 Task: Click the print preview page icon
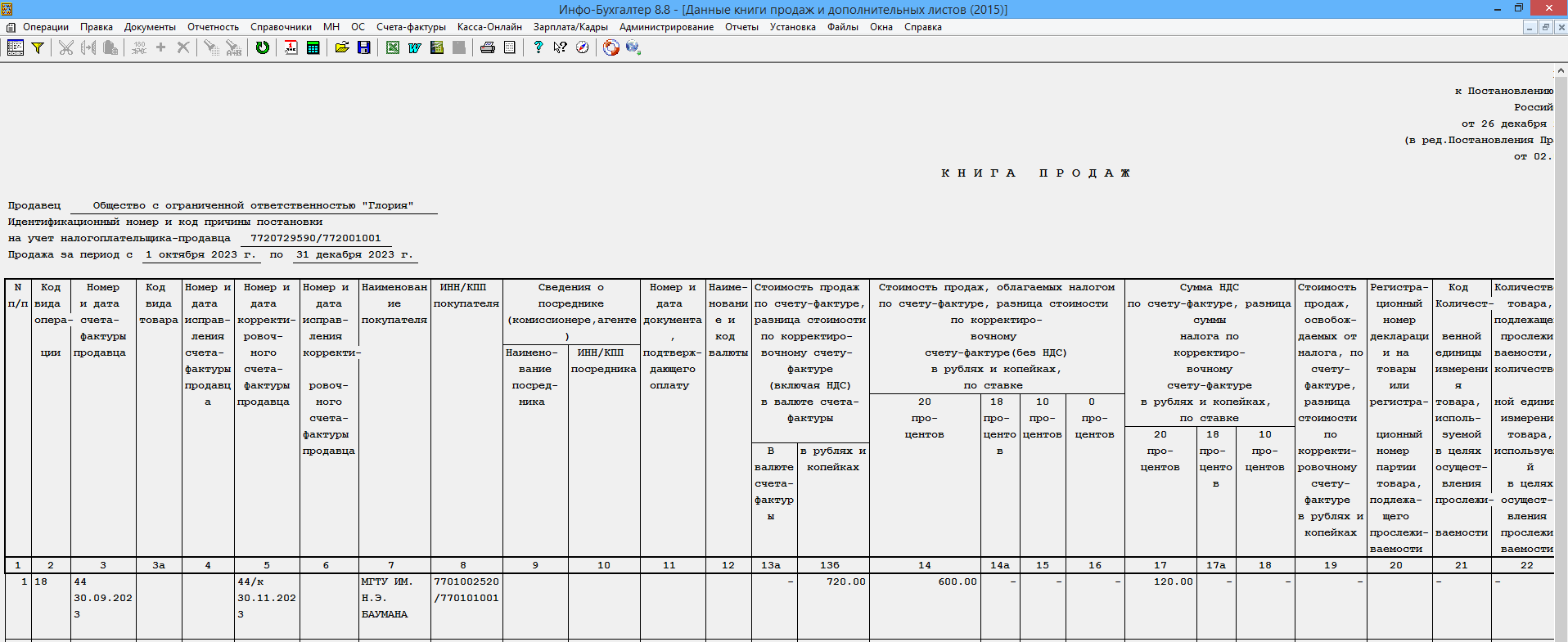pos(510,47)
